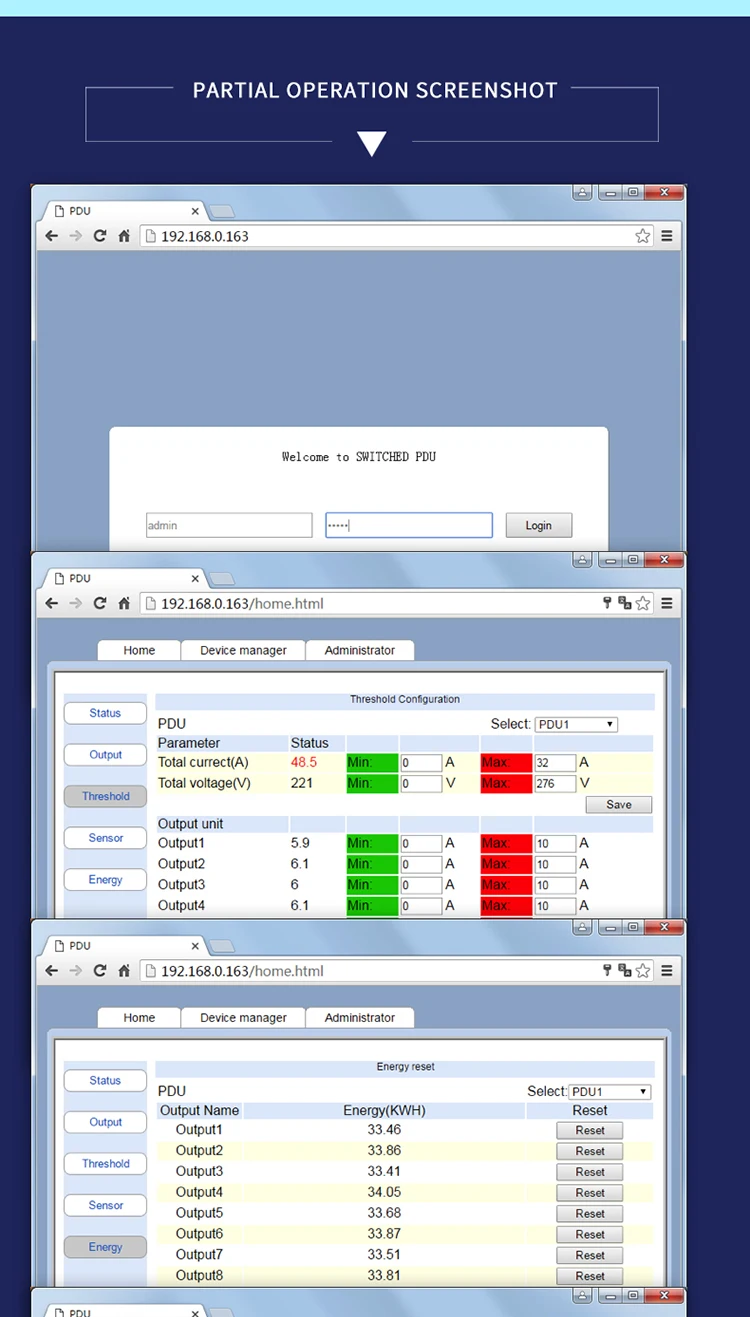This screenshot has height=1317, width=750.
Task: Click forward arrow in login browser window
Action: click(x=76, y=236)
